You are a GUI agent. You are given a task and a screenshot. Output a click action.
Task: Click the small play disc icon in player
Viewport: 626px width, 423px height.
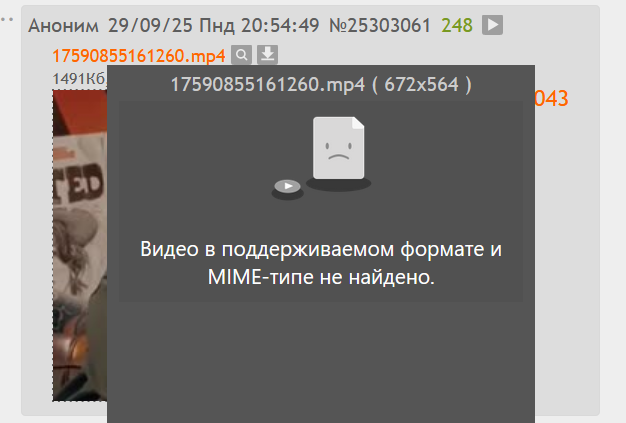[x=287, y=186]
